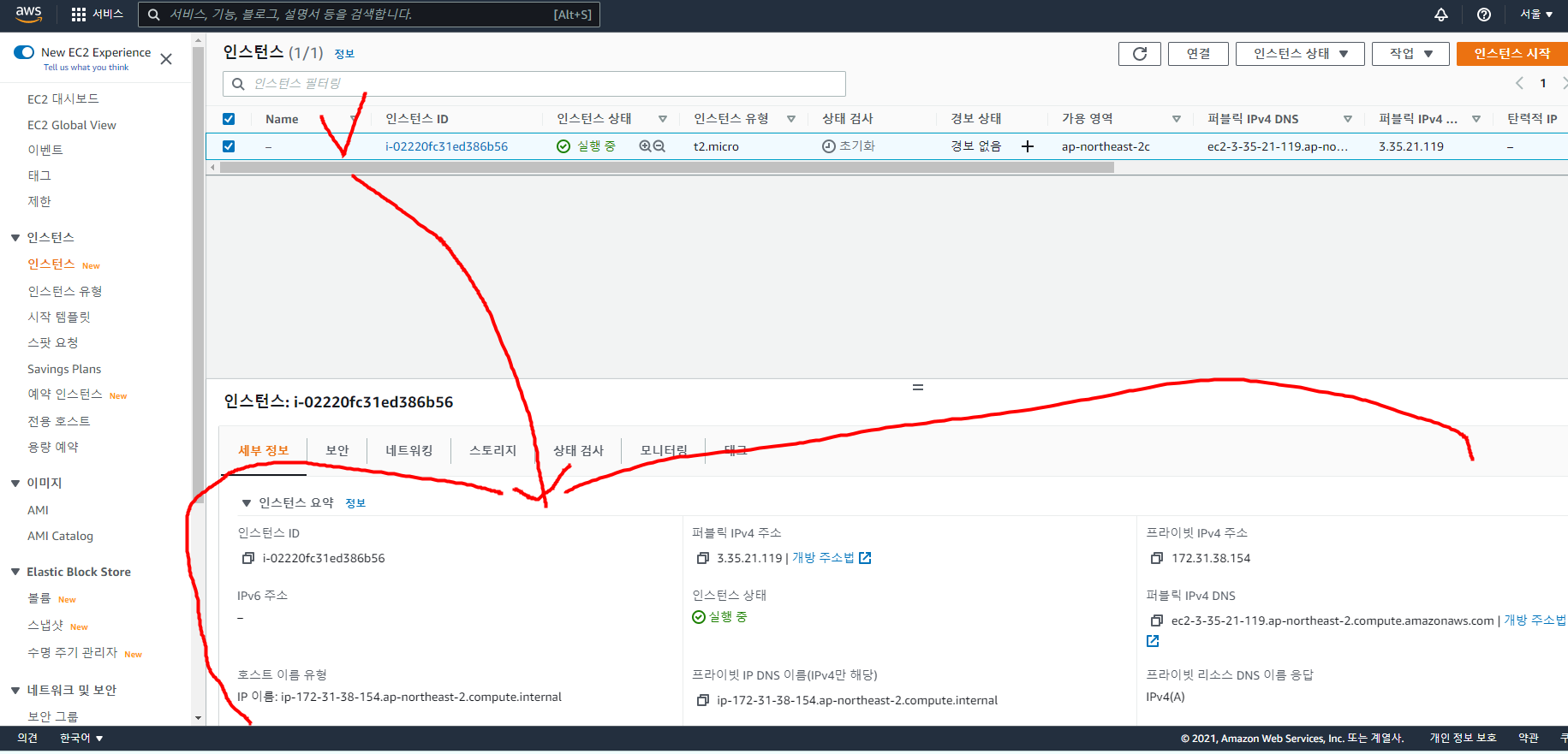Click the refresh instances button
The image size is (1568, 754).
point(1140,54)
